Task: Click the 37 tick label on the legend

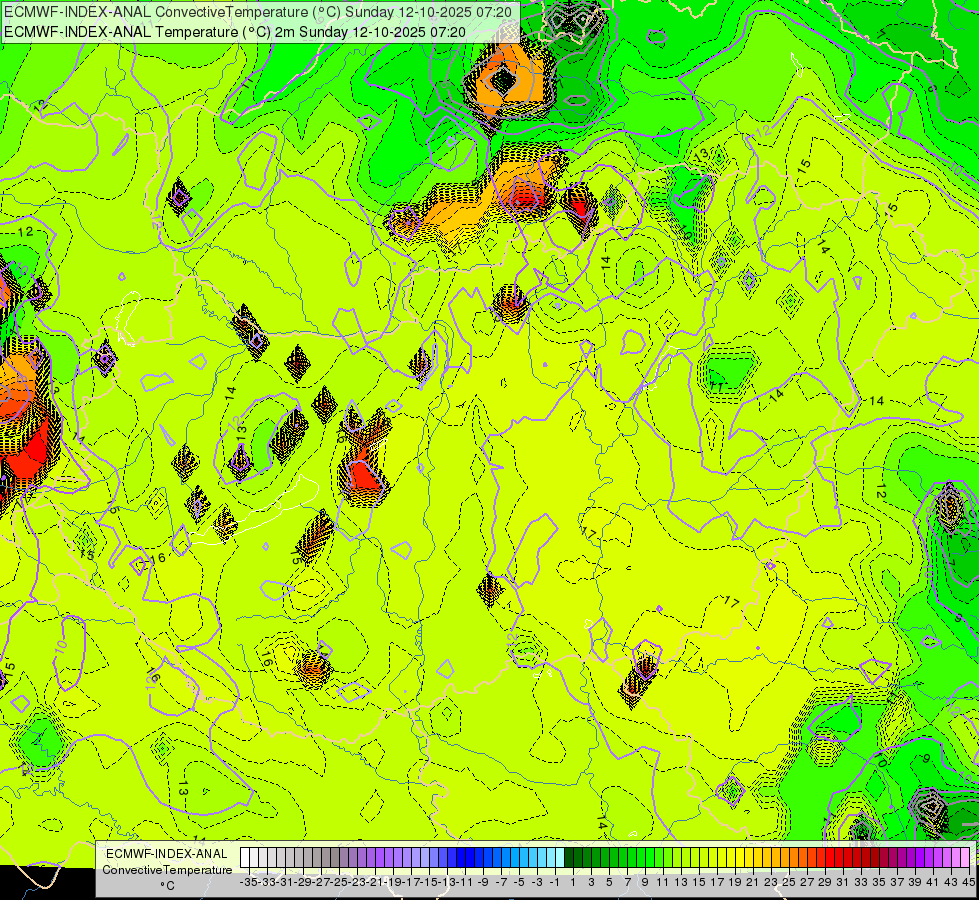Action: 897,882
